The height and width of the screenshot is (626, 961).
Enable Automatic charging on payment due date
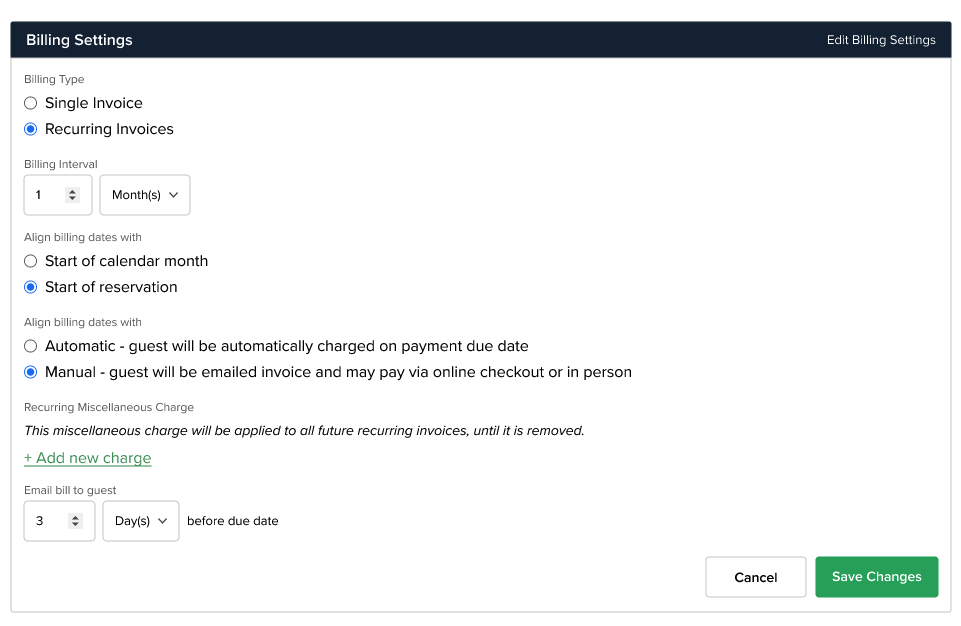coord(30,345)
